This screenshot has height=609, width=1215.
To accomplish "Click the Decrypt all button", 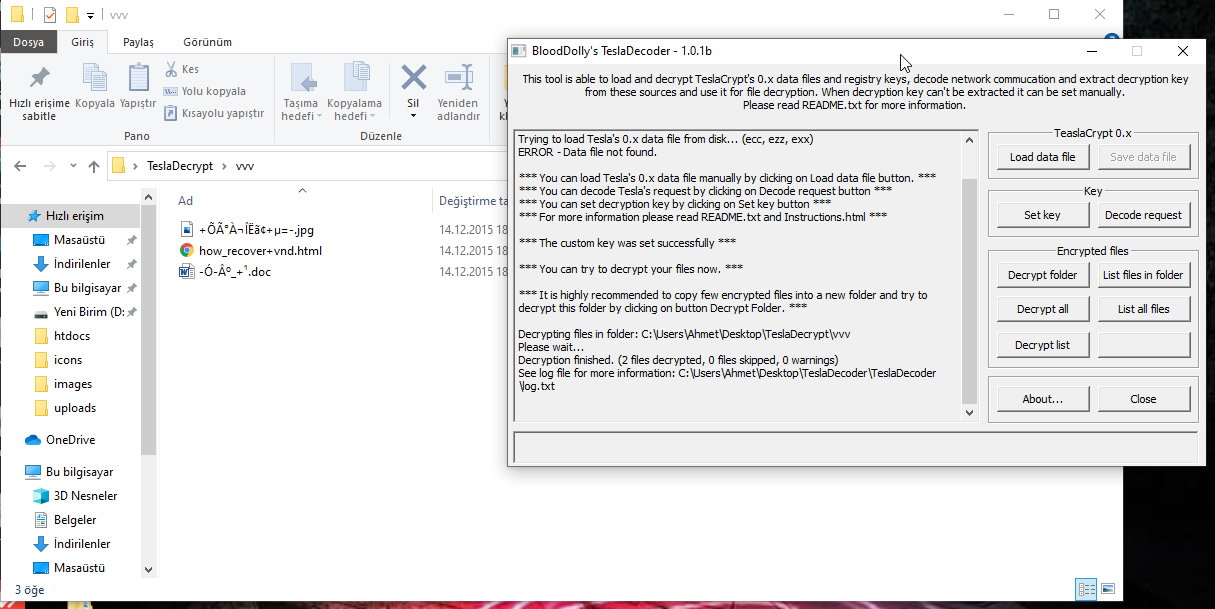I will (1042, 309).
